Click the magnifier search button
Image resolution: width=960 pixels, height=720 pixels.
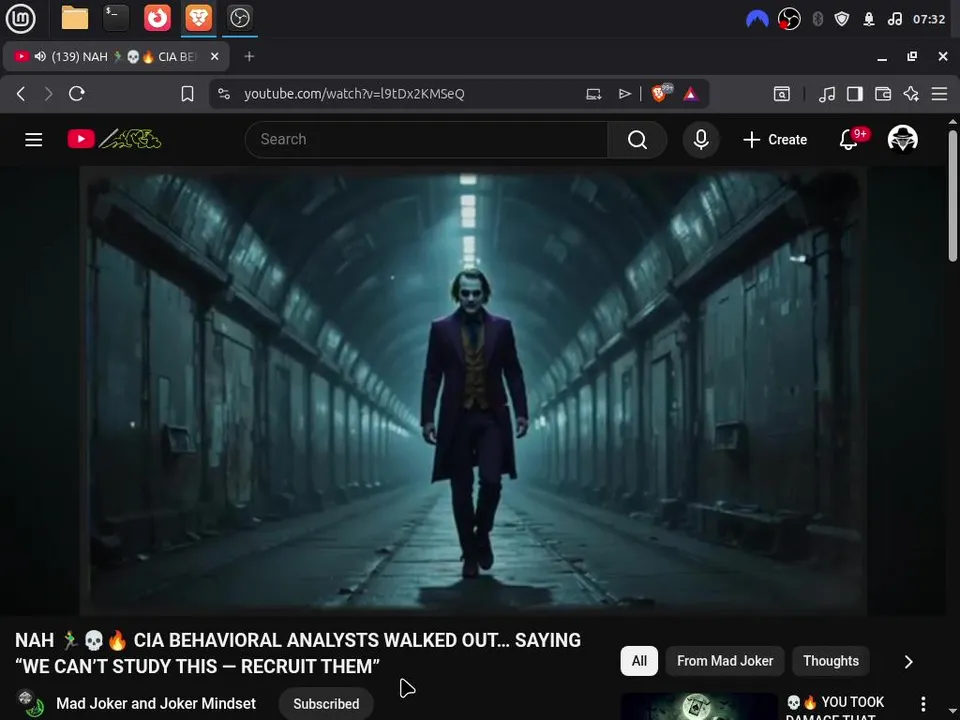pyautogui.click(x=637, y=140)
